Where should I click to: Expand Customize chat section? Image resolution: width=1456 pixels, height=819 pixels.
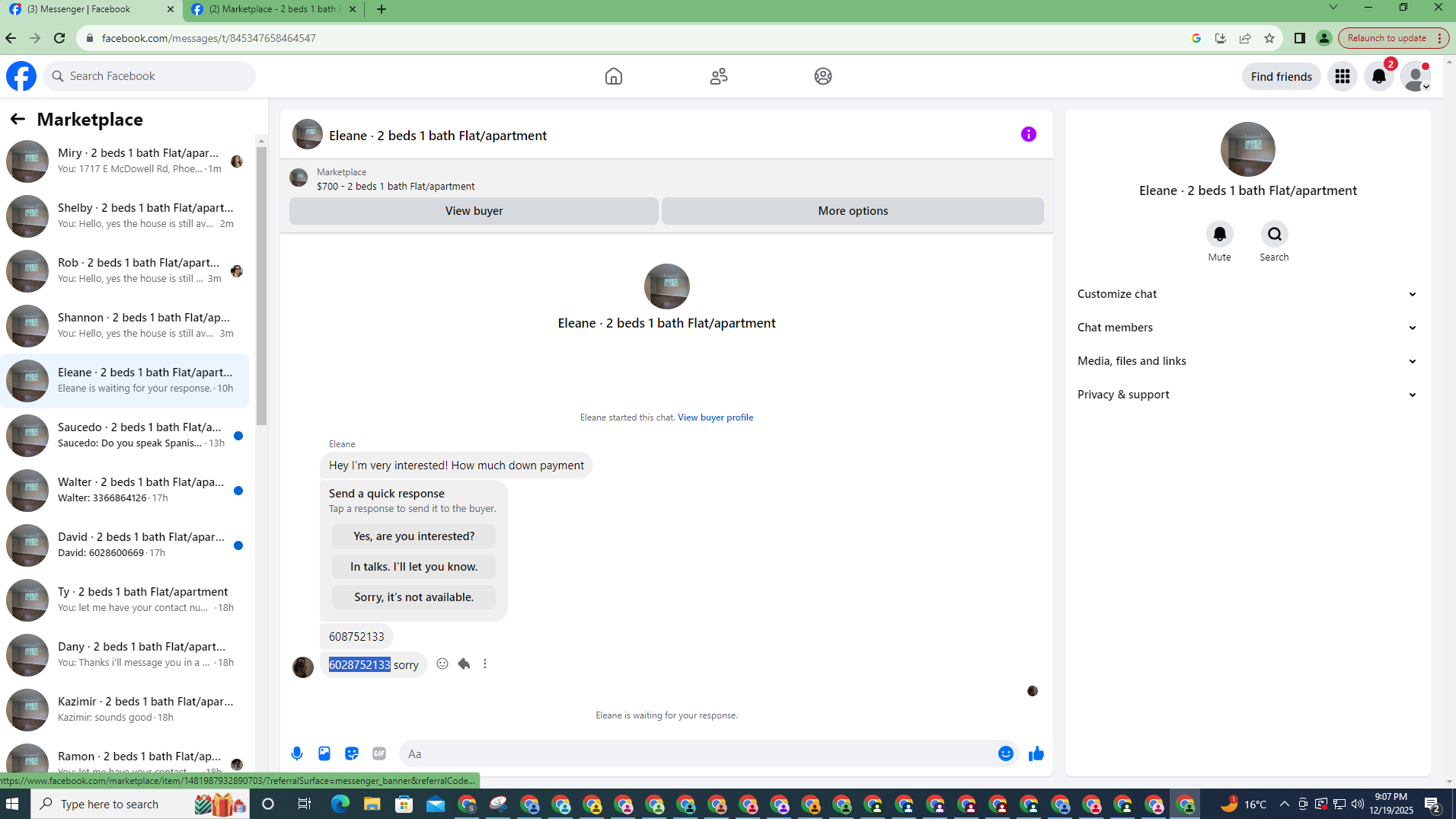click(x=1247, y=294)
